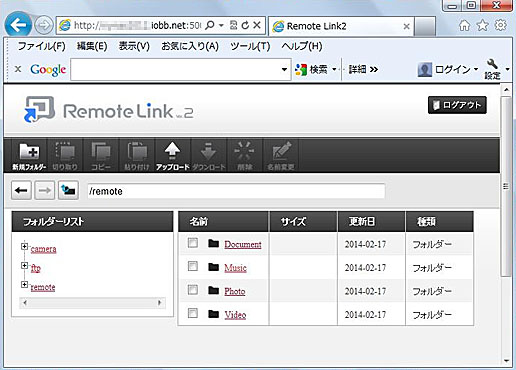
Task: Click the browser Back button
Action: pos(18,25)
